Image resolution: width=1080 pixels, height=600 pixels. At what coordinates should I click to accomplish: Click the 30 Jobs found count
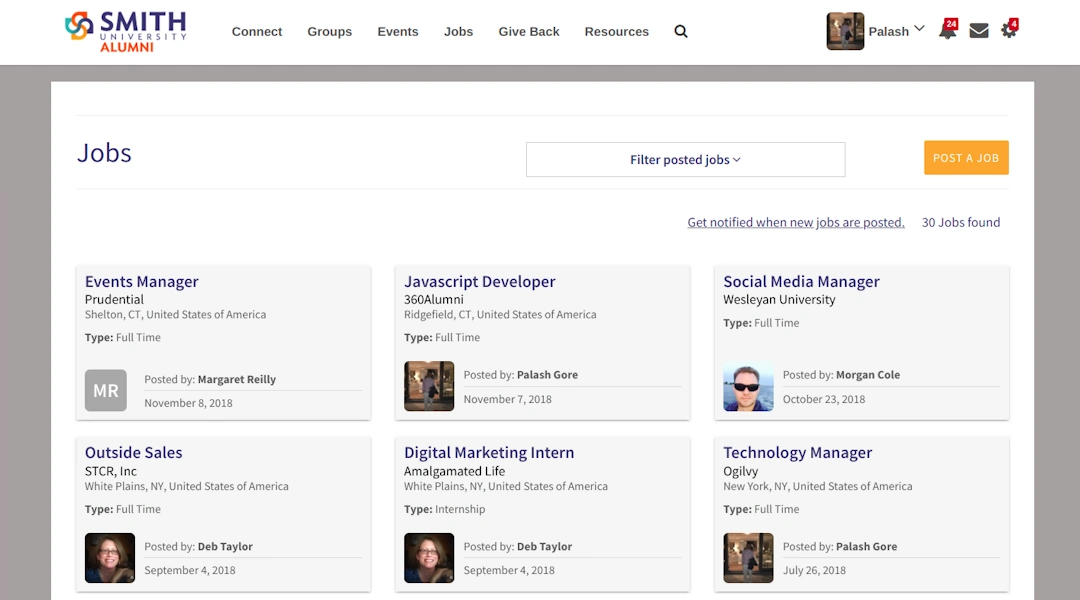coord(961,223)
